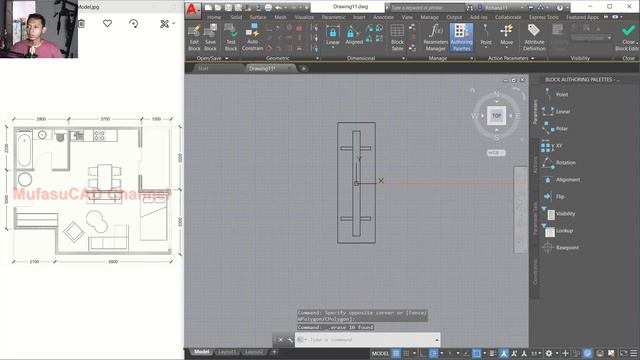This screenshot has width=640, height=360.
Task: Open the workspace switching gear
Action: 549,353
